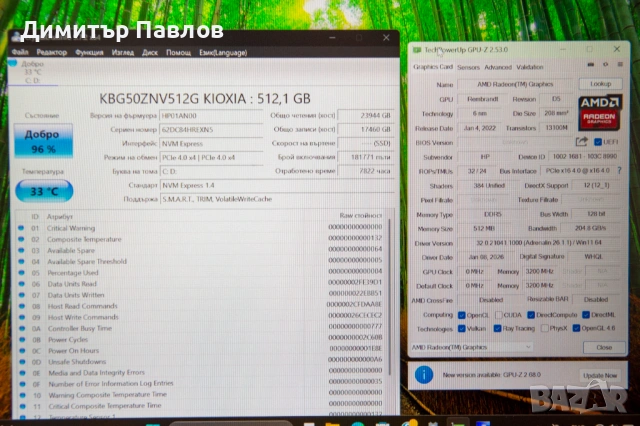Click status dot for Data Units Read row
Viewport: 640px width, 426px height.
22,284
